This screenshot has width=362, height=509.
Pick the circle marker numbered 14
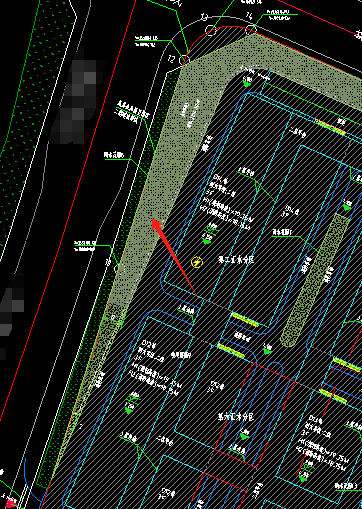[251, 30]
